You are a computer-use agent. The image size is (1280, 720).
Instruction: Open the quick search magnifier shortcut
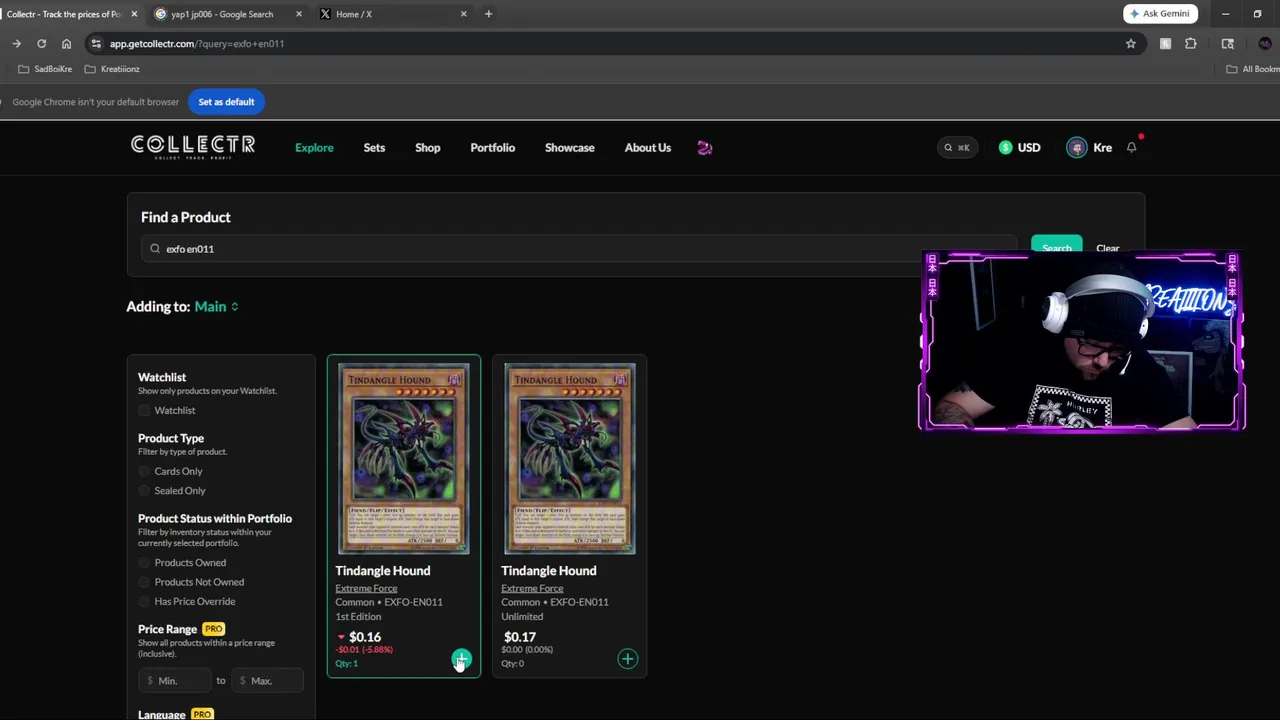tap(957, 147)
